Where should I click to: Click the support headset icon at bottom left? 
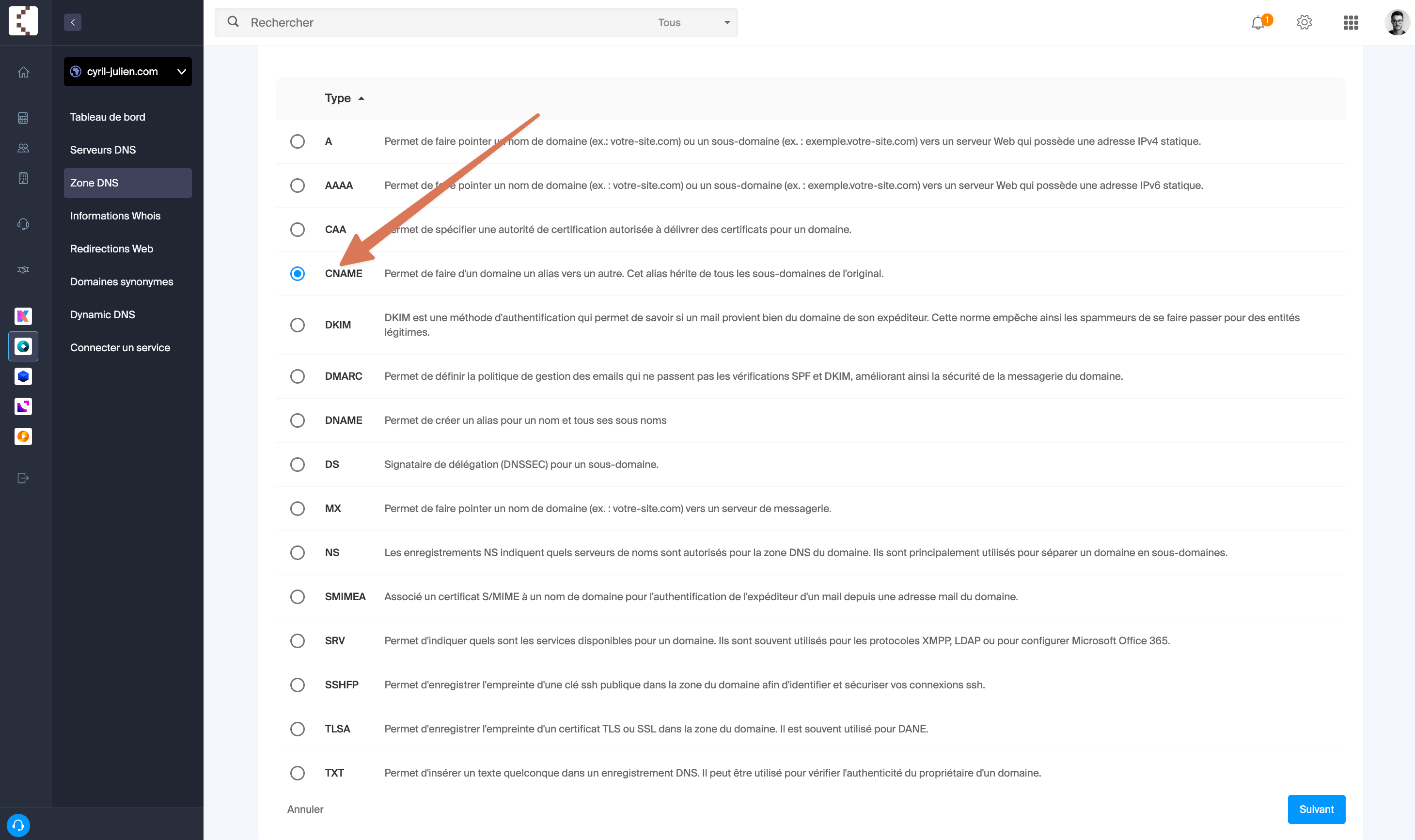18,824
